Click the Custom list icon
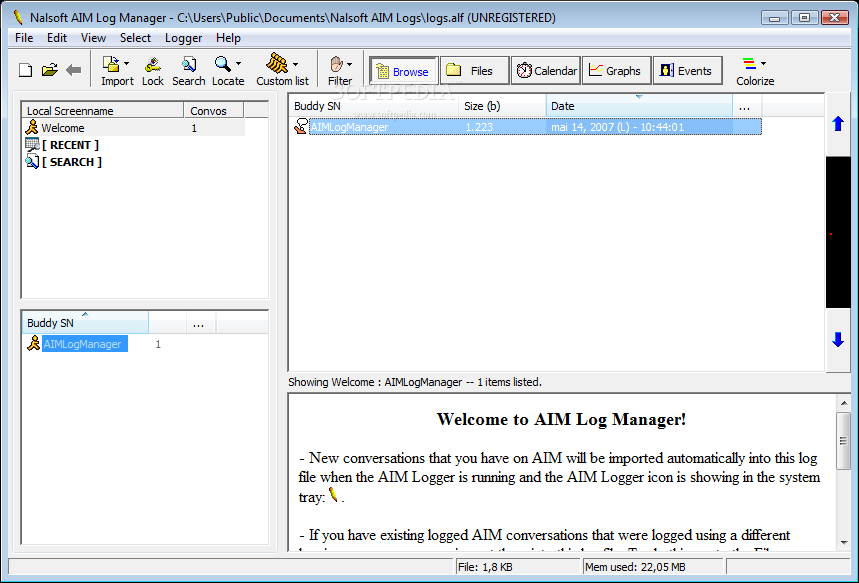Screen dimensions: 859x583 (277, 64)
